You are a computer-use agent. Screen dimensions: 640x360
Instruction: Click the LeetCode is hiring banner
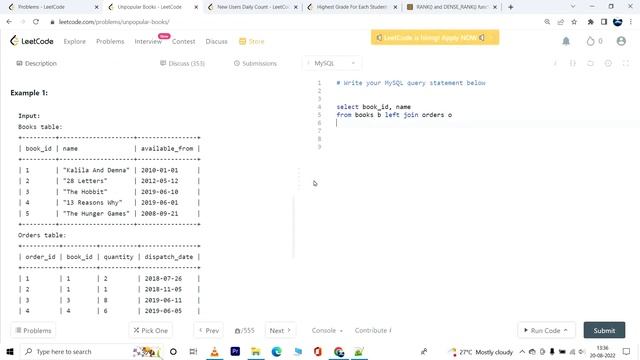(x=435, y=38)
